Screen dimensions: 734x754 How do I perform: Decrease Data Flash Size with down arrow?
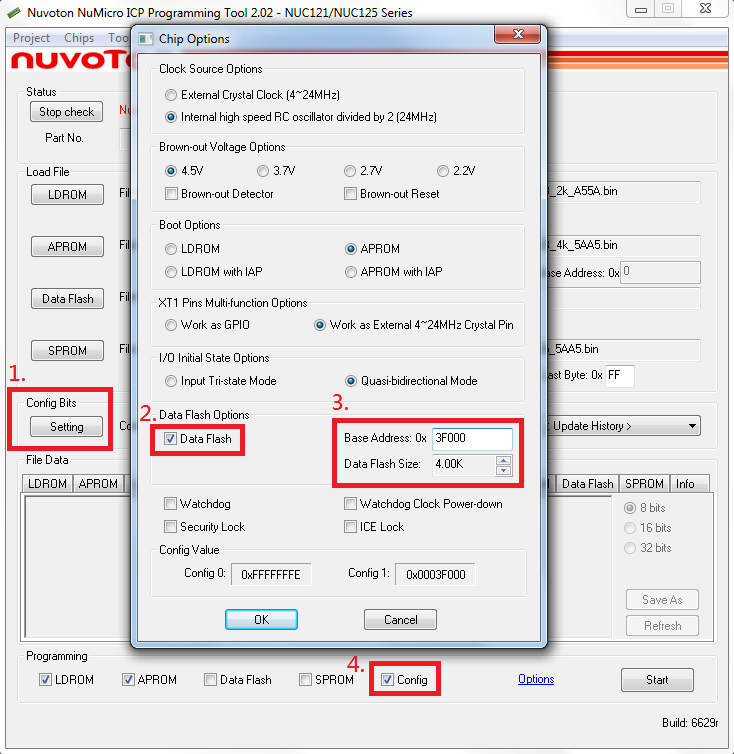(x=504, y=470)
